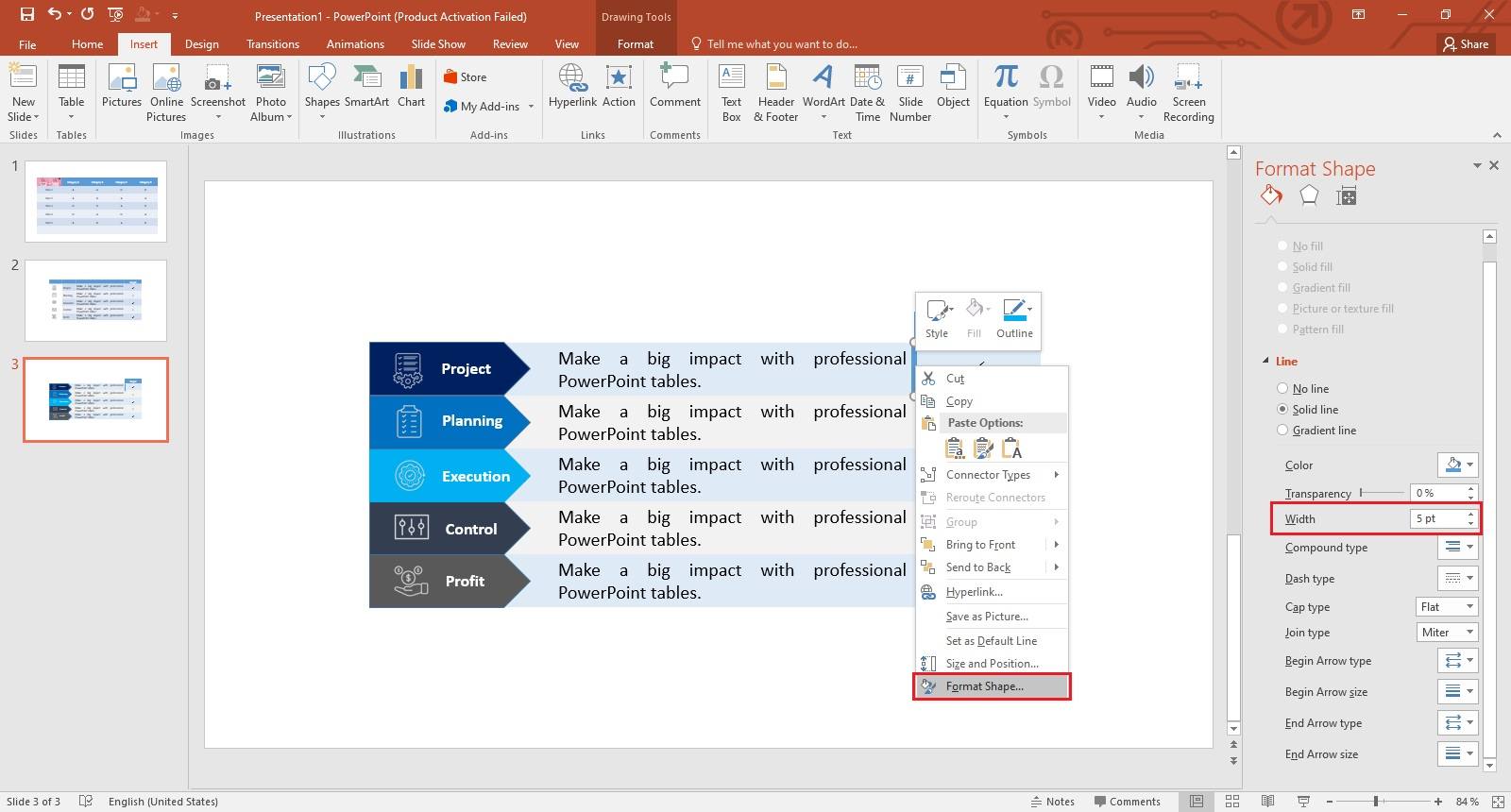The width and height of the screenshot is (1511, 812).
Task: Open Fill & Line tab in Format Shape
Action: point(1271,195)
